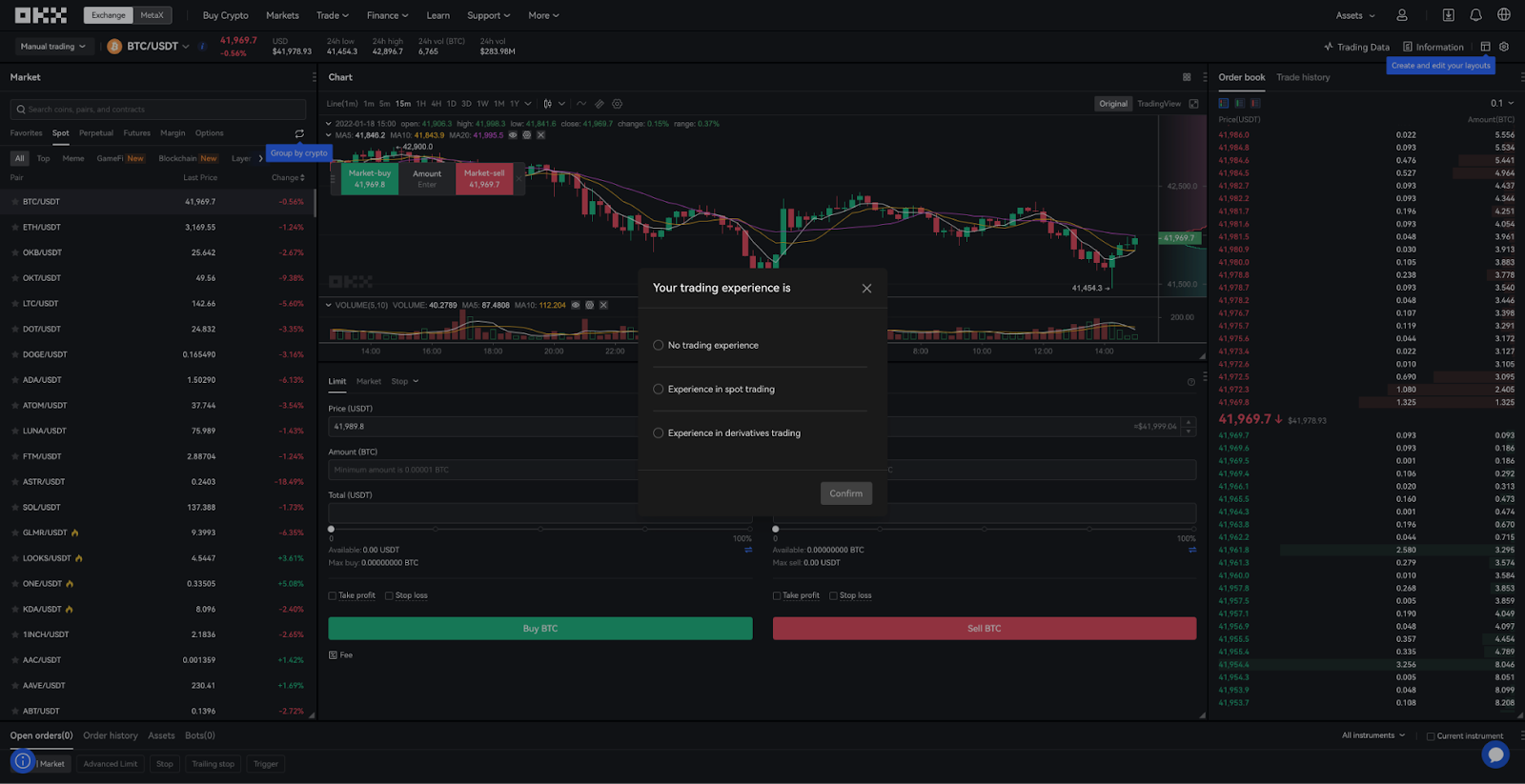
Task: Click the Buy BTC button
Action: [540, 629]
